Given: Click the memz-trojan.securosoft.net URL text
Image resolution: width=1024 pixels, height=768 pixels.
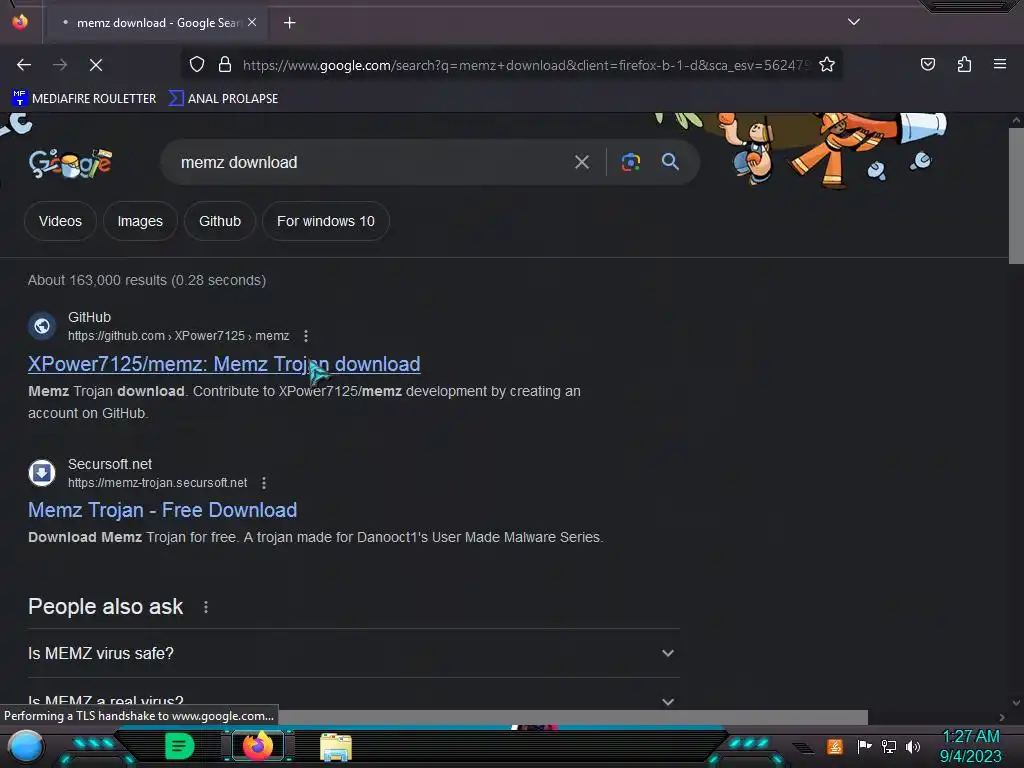Looking at the screenshot, I should (x=157, y=483).
